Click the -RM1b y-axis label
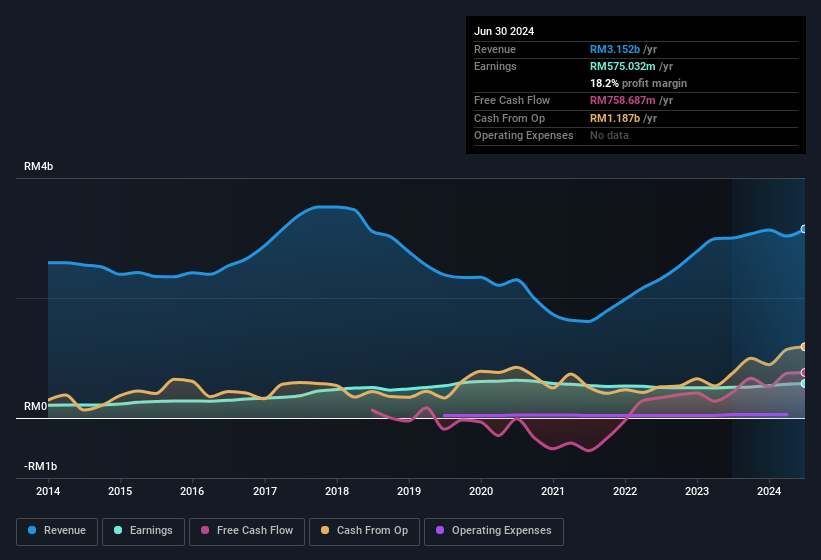 40,466
